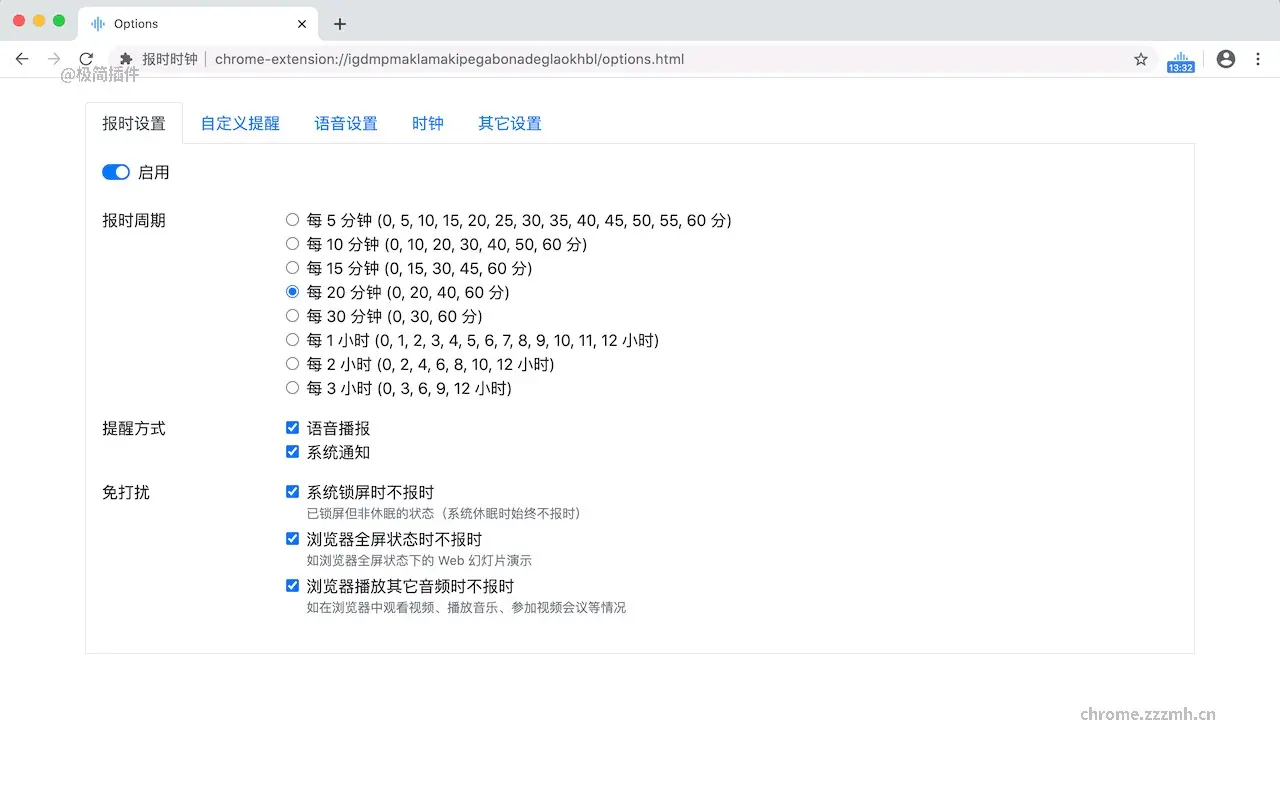Bookmark the page with the star icon

point(1140,59)
